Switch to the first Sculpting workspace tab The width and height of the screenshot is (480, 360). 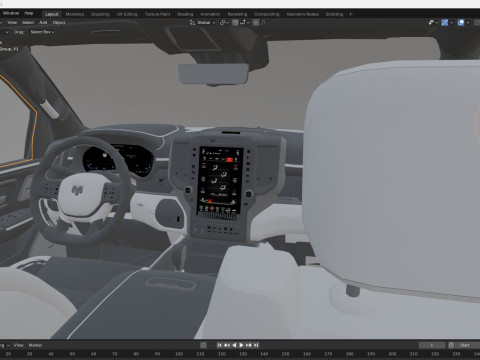point(100,14)
